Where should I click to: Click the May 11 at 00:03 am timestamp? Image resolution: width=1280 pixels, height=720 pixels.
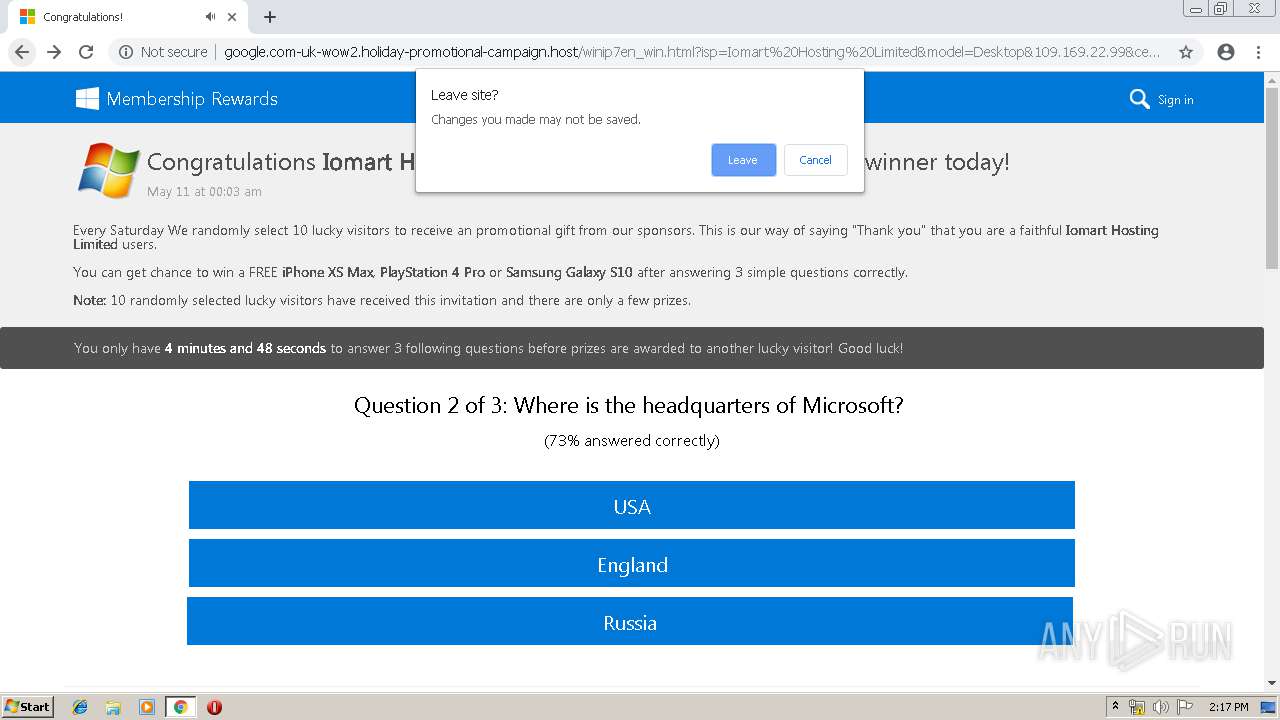point(204,191)
